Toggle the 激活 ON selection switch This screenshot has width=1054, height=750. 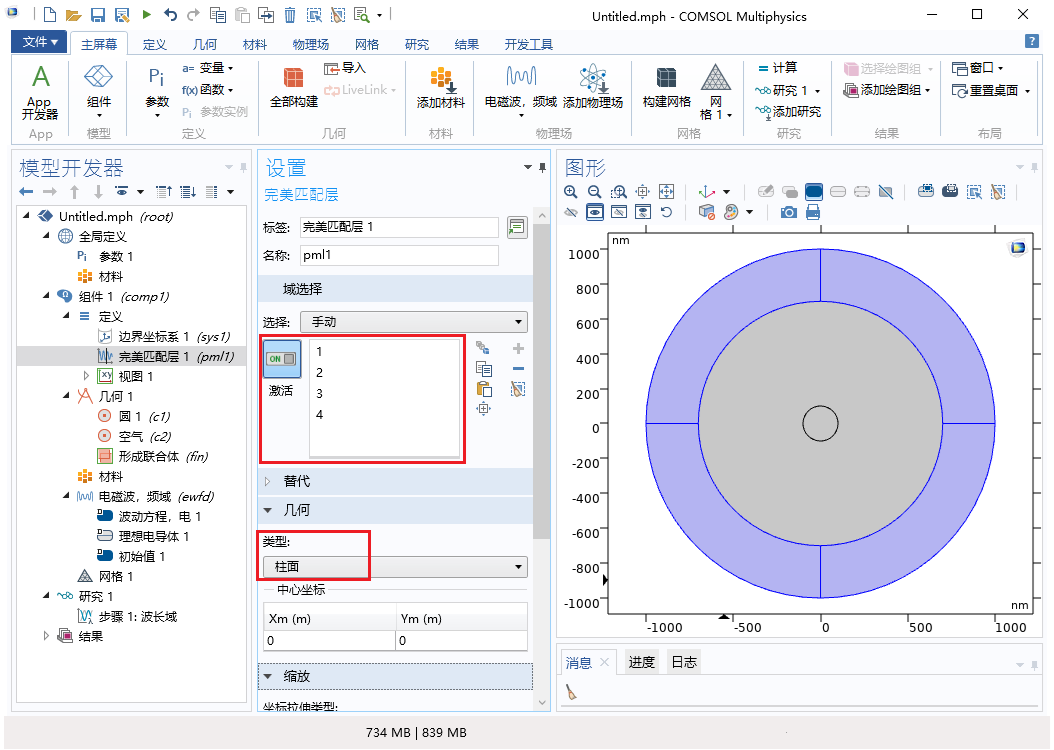click(282, 359)
